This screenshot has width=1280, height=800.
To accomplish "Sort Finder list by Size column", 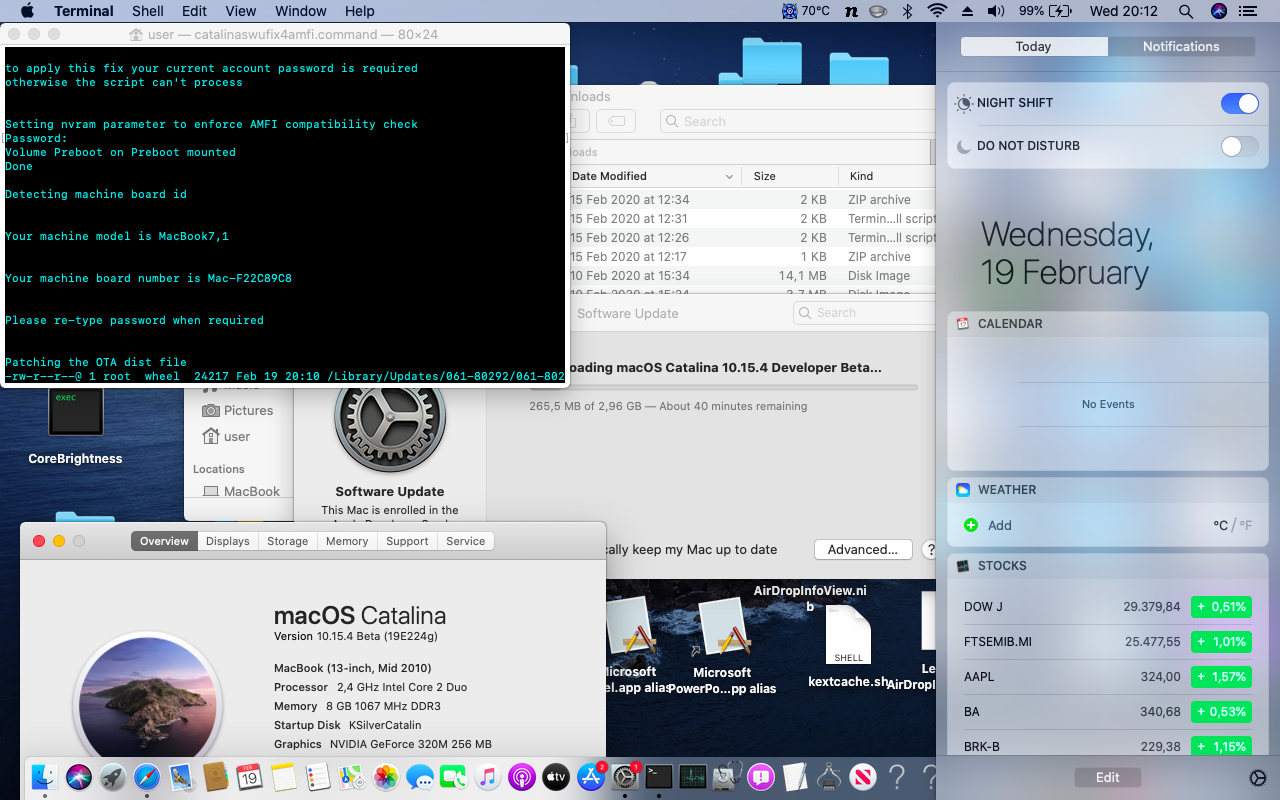I will coord(790,176).
